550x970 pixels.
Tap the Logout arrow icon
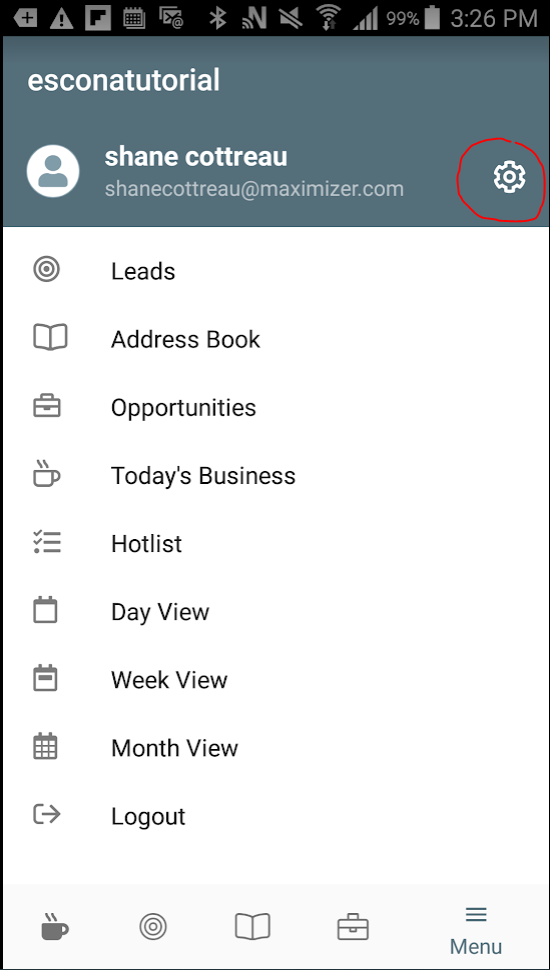(46, 815)
